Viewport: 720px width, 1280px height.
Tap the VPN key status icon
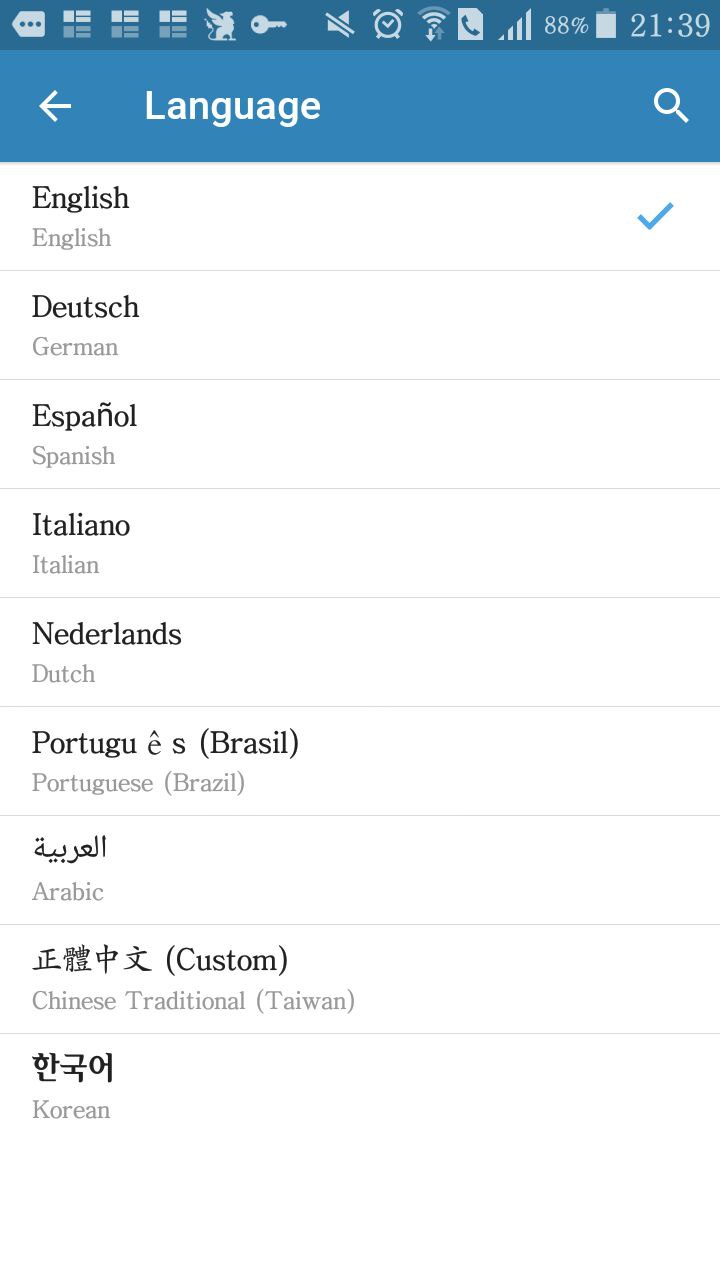click(268, 24)
